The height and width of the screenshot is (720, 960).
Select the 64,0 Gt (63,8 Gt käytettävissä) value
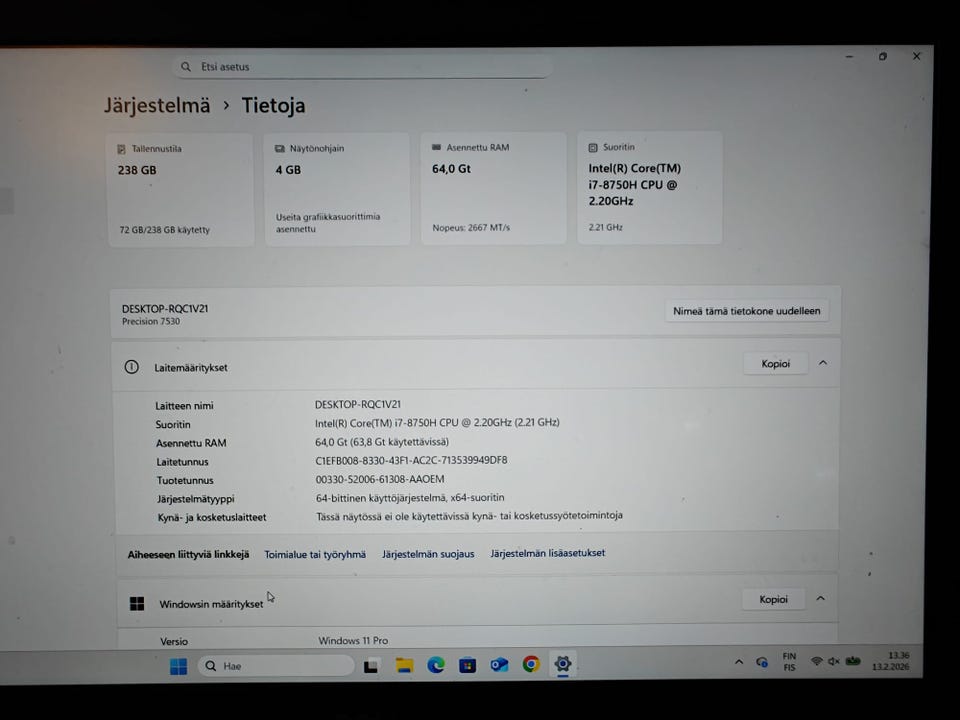[382, 442]
